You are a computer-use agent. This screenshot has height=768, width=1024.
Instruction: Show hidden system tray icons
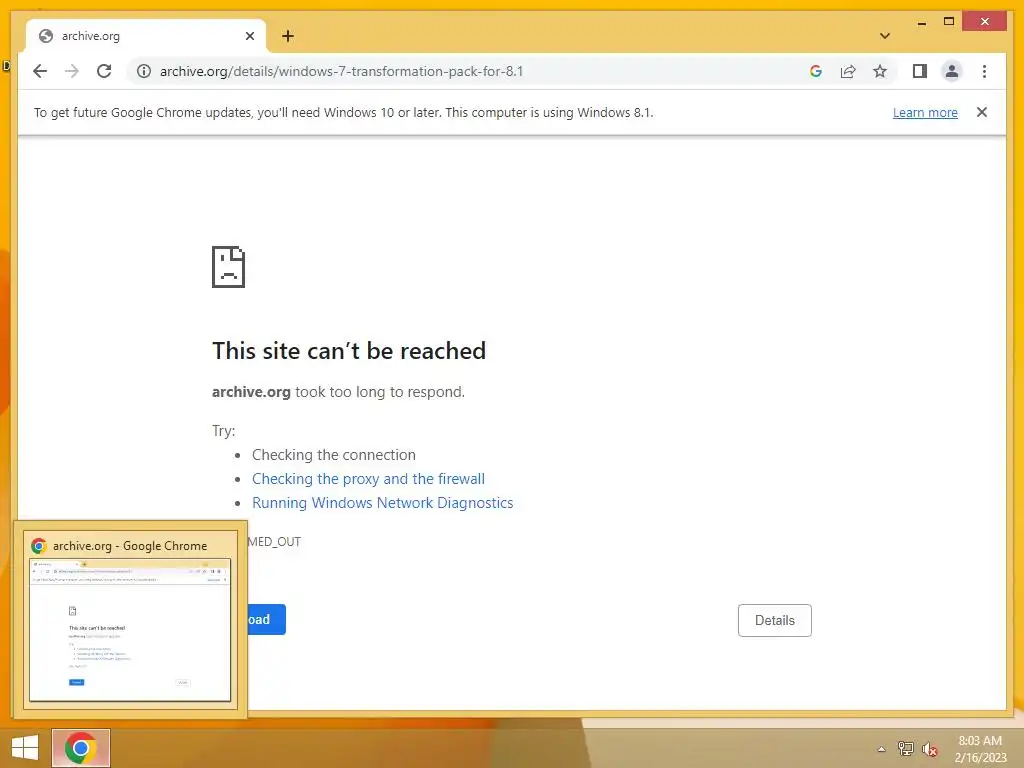tap(882, 749)
